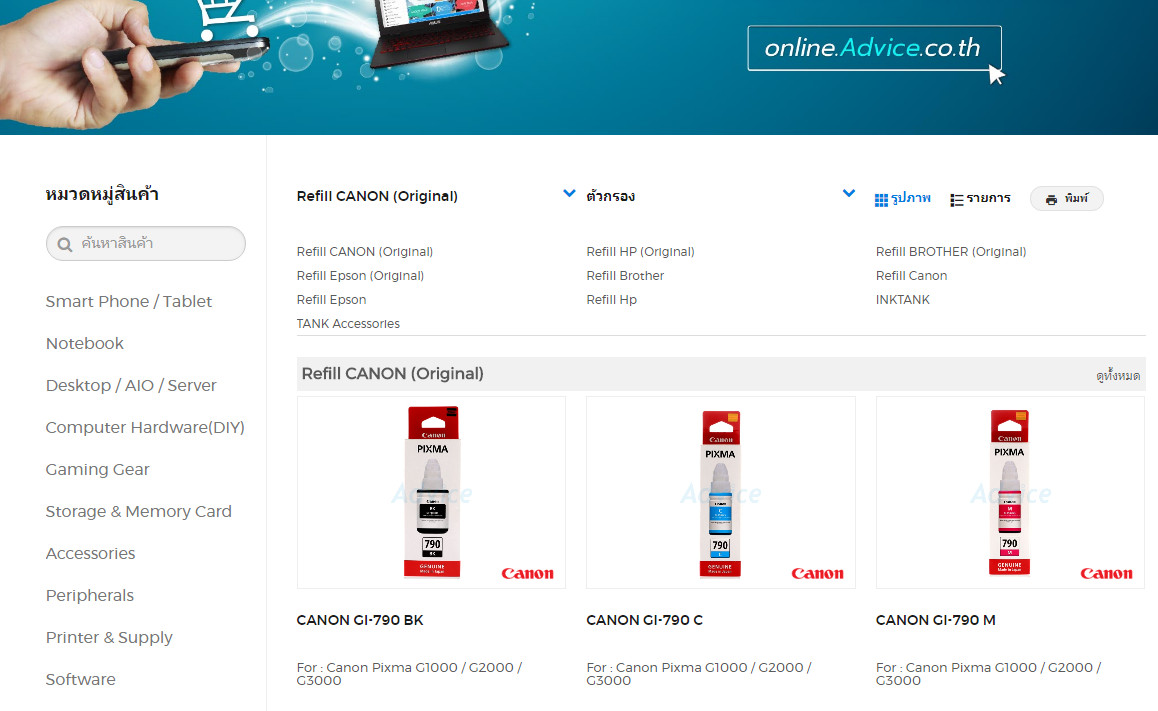
Task: Select INKTANK subcategory link
Action: (902, 300)
